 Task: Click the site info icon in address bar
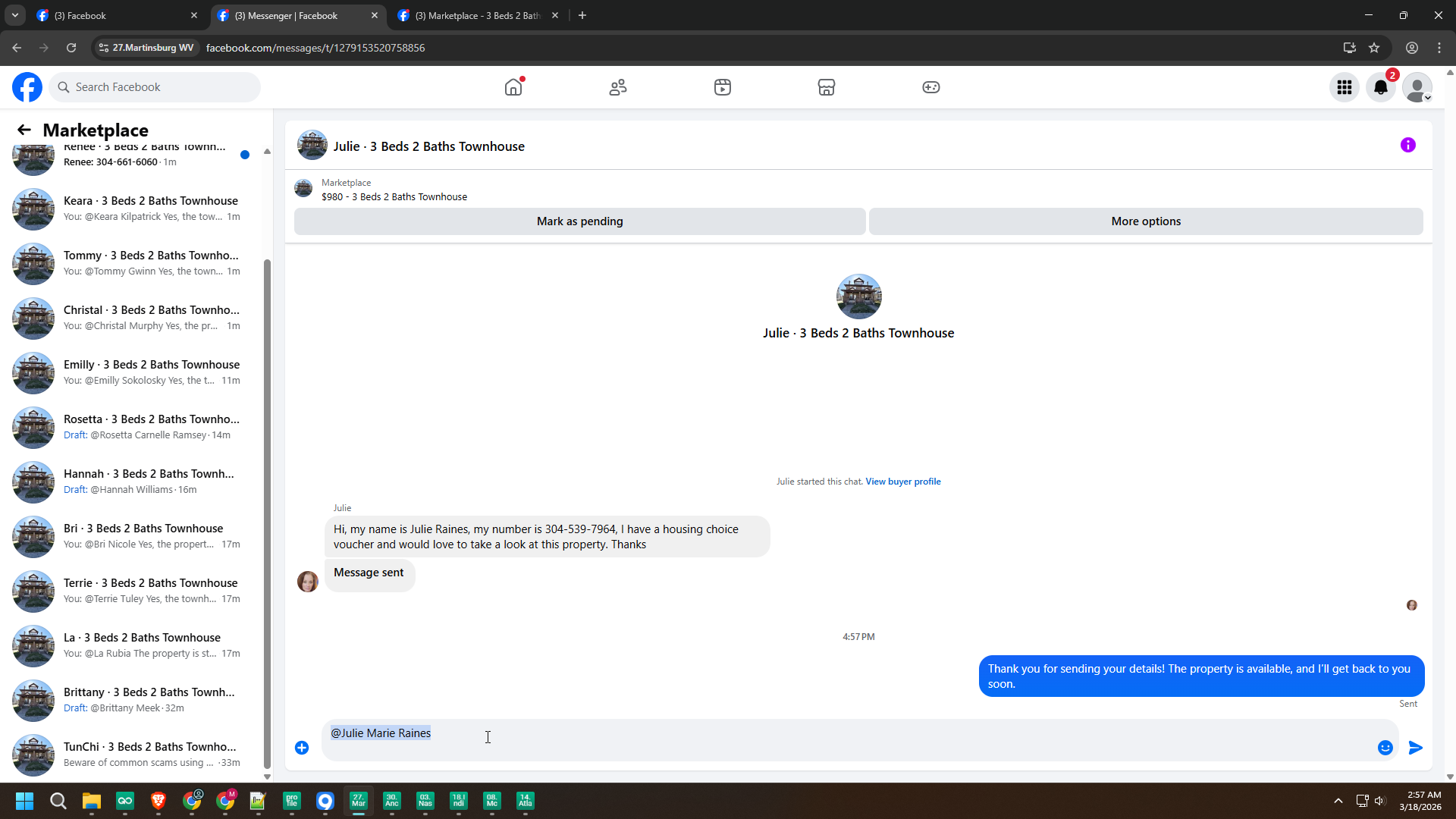click(104, 48)
